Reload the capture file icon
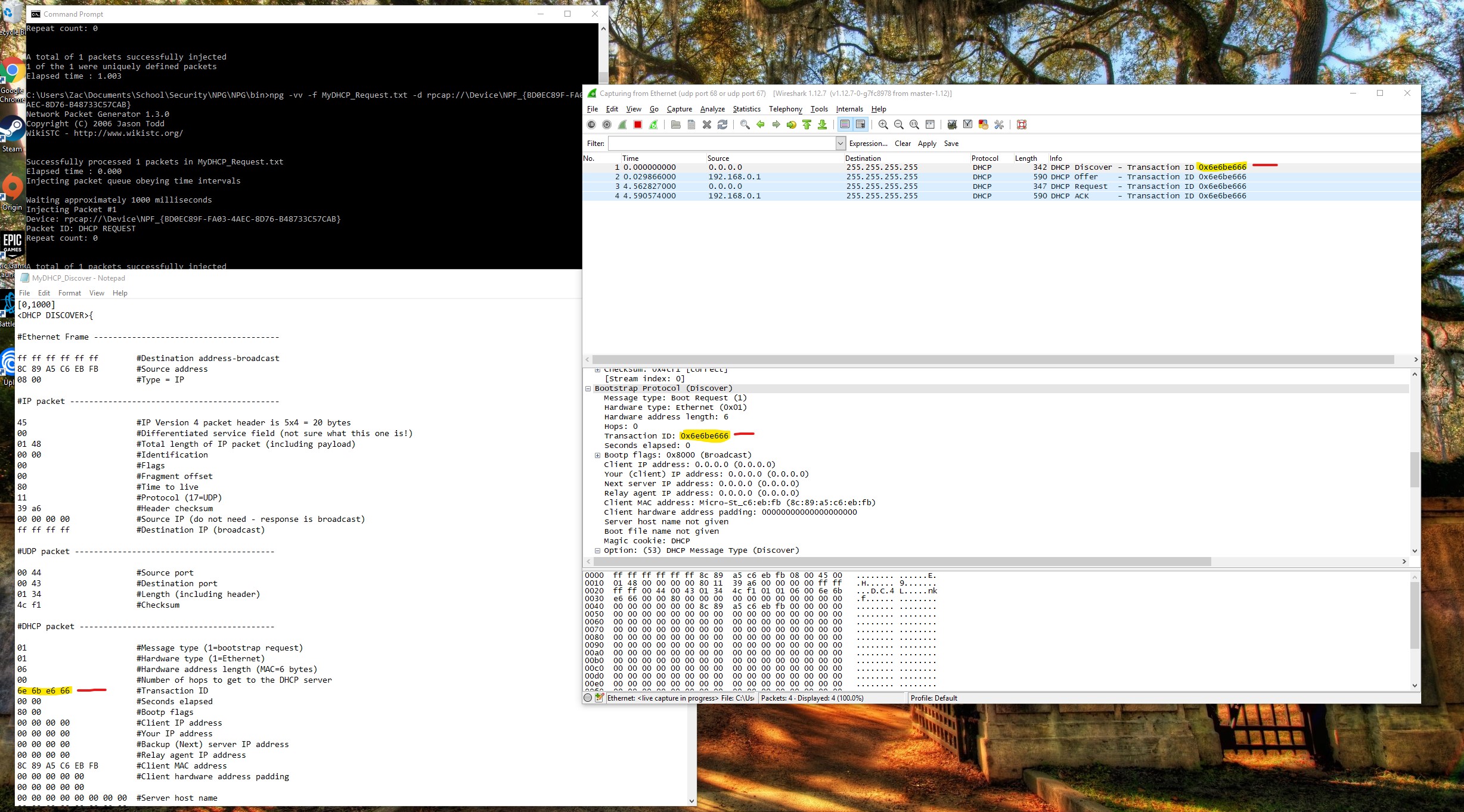The height and width of the screenshot is (812, 1464). (722, 125)
